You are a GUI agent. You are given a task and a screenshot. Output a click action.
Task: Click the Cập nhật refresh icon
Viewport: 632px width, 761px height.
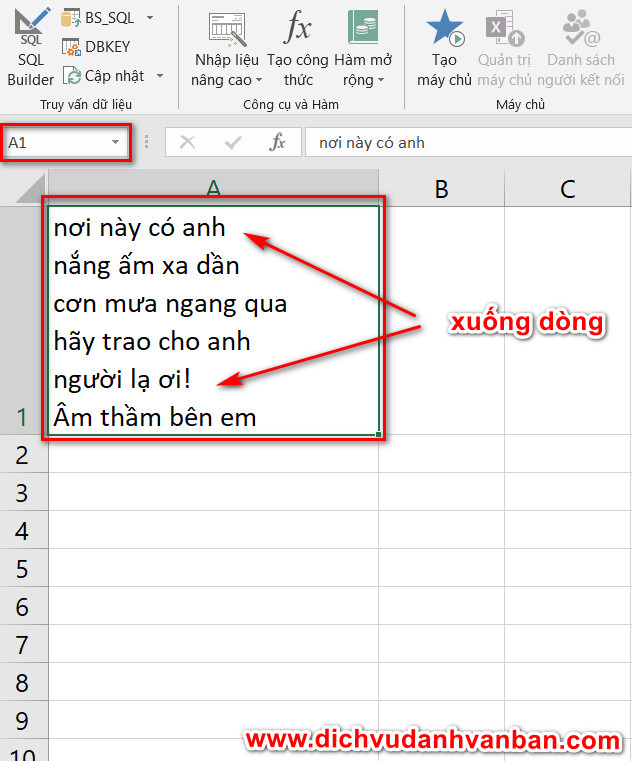72,76
